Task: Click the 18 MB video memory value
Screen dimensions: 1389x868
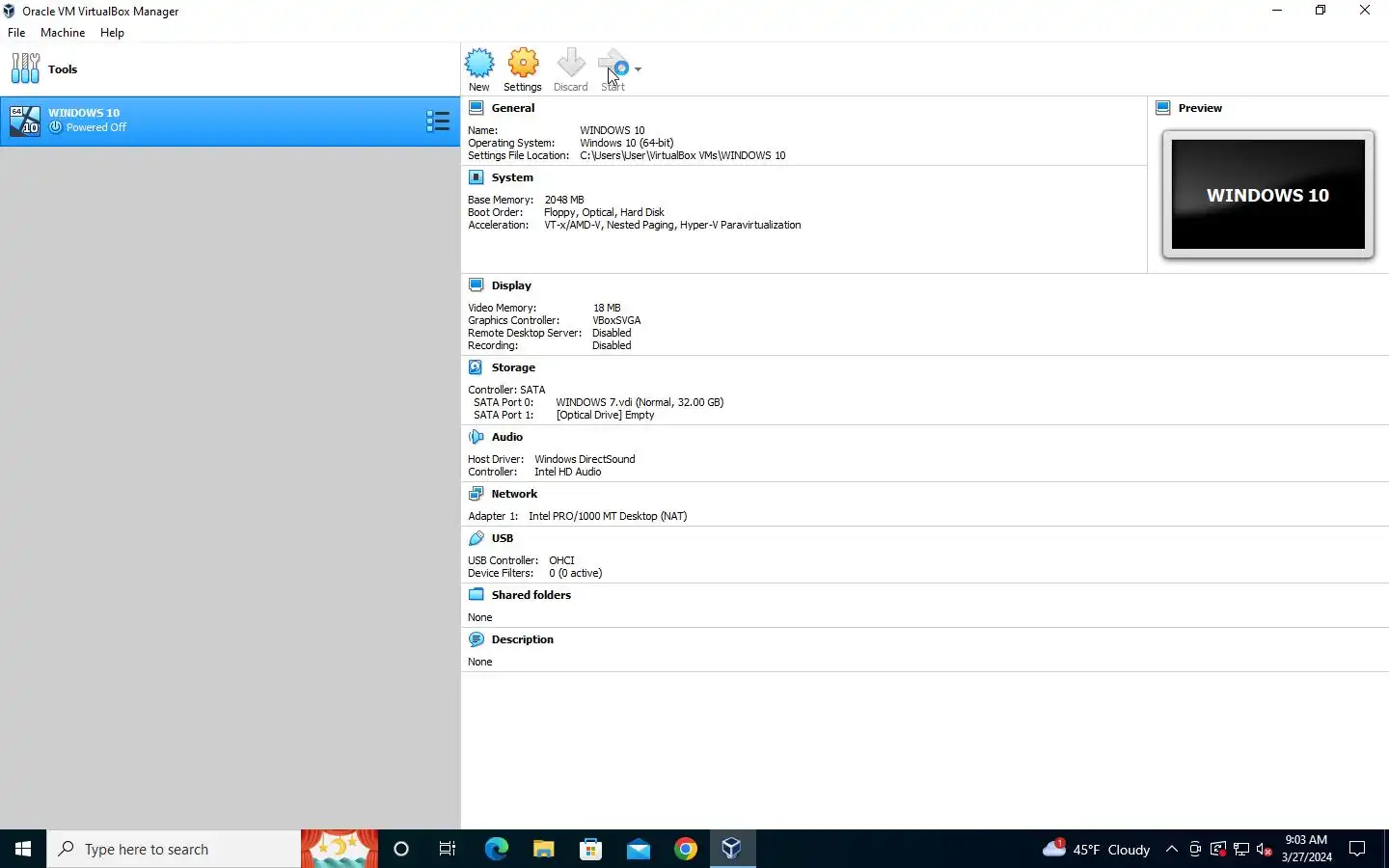Action: 607,308
